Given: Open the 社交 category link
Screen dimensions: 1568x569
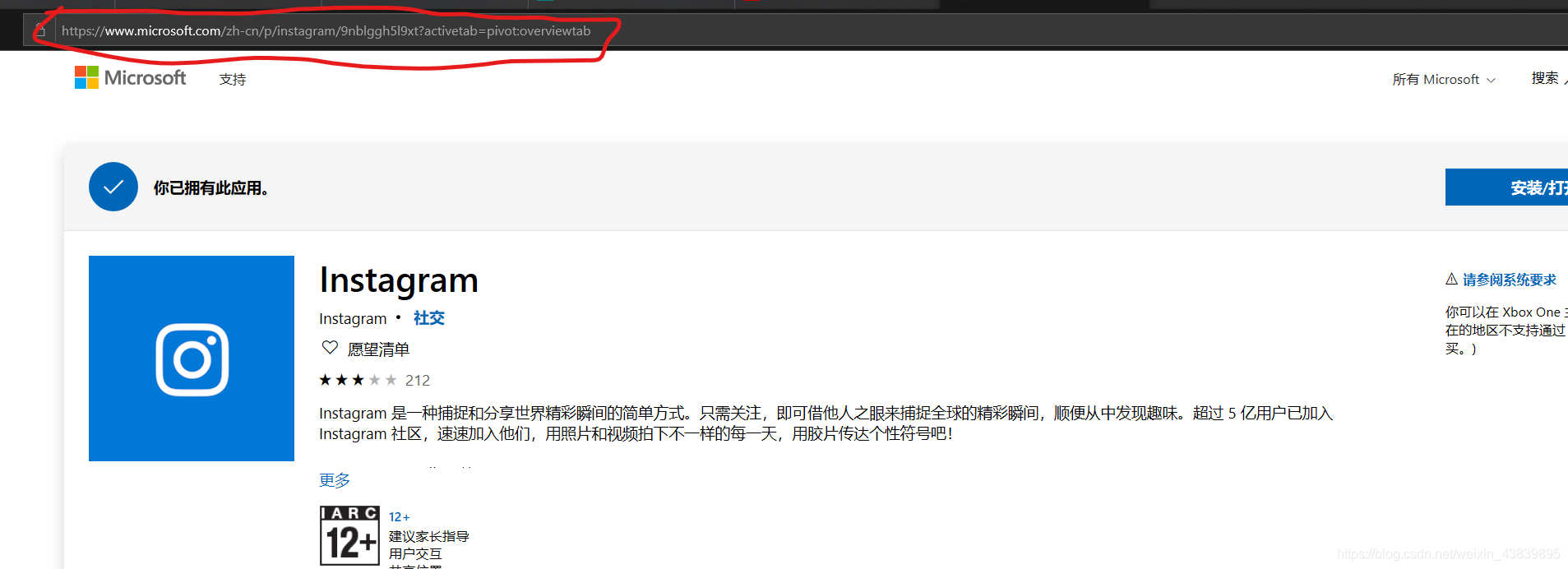Looking at the screenshot, I should 429,318.
